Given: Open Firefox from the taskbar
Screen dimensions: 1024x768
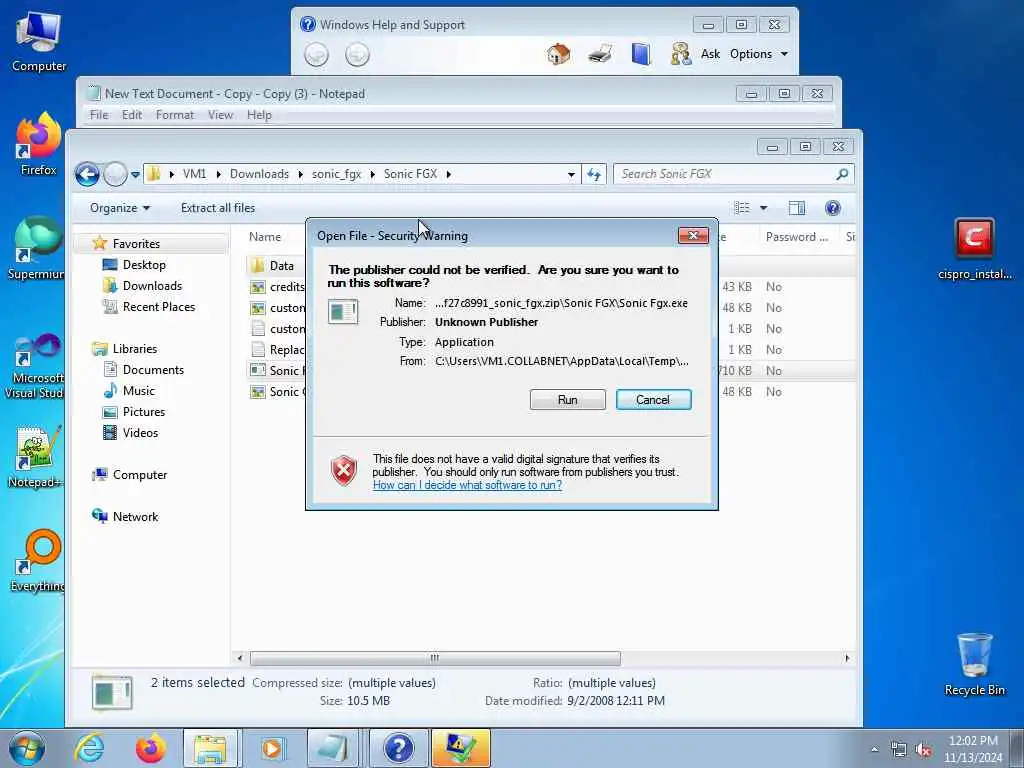Looking at the screenshot, I should (150, 748).
